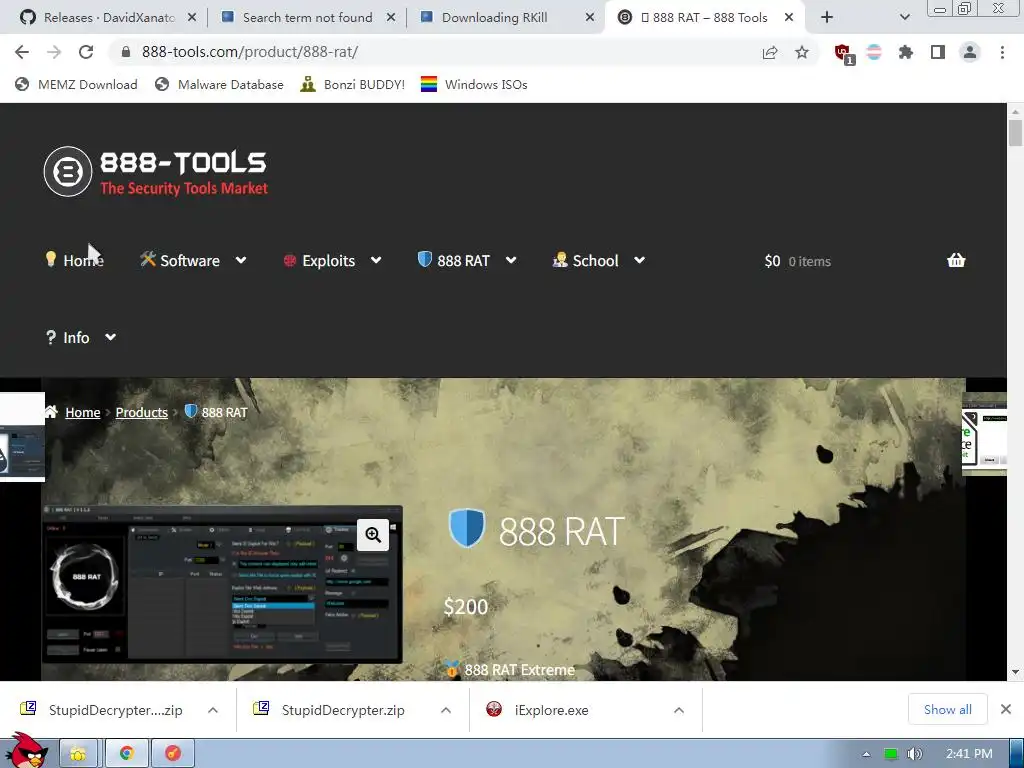
Task: Open the 888 RAT product screenshot thumbnail
Action: click(222, 584)
